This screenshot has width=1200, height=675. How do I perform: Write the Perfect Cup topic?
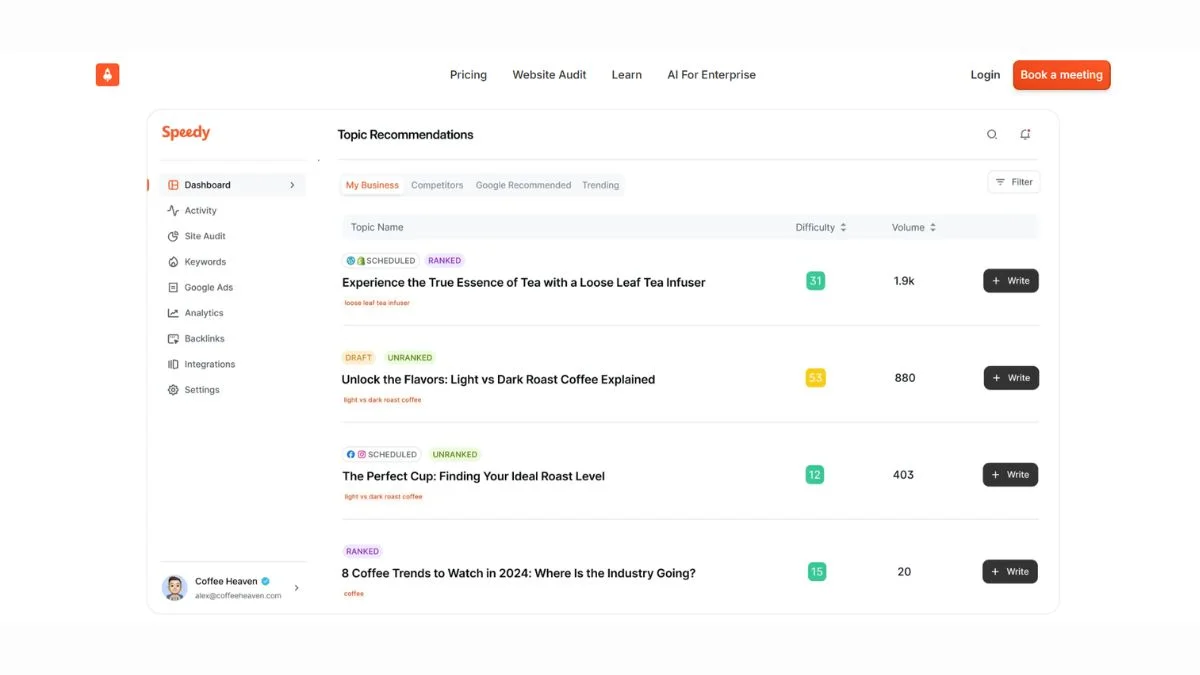[1010, 475]
